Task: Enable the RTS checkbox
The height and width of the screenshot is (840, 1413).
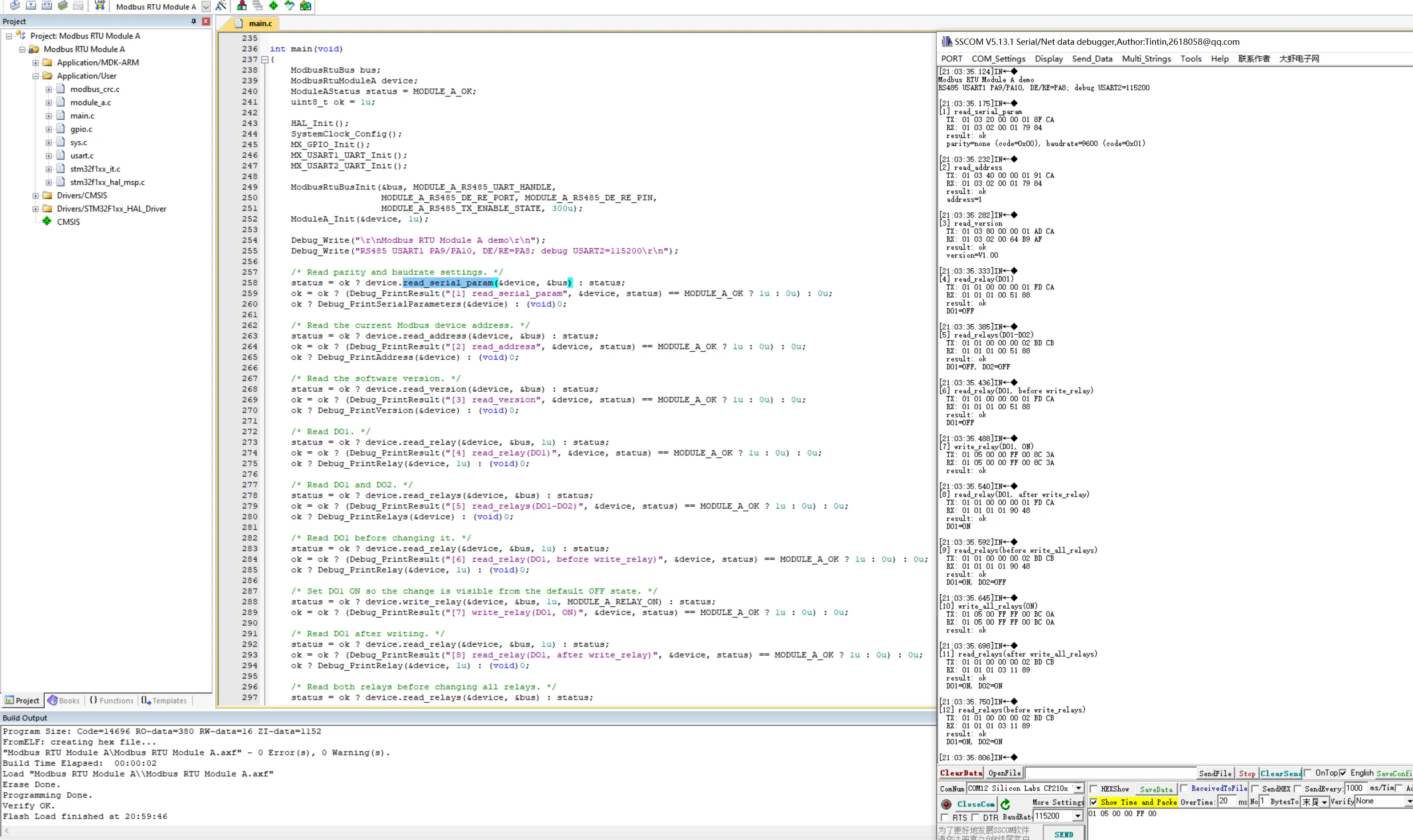Action: click(x=944, y=817)
